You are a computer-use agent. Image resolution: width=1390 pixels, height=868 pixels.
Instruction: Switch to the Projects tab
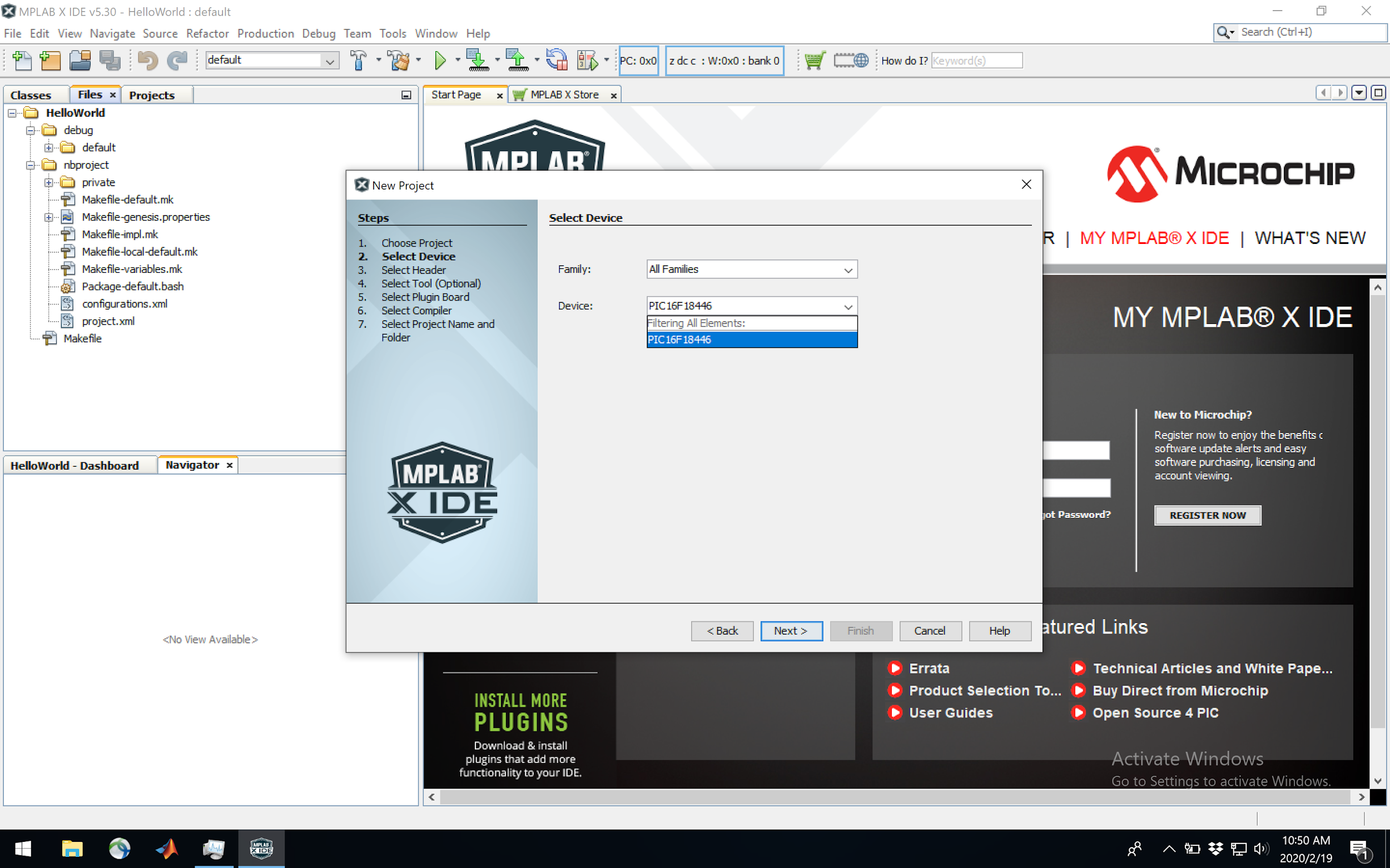point(152,95)
